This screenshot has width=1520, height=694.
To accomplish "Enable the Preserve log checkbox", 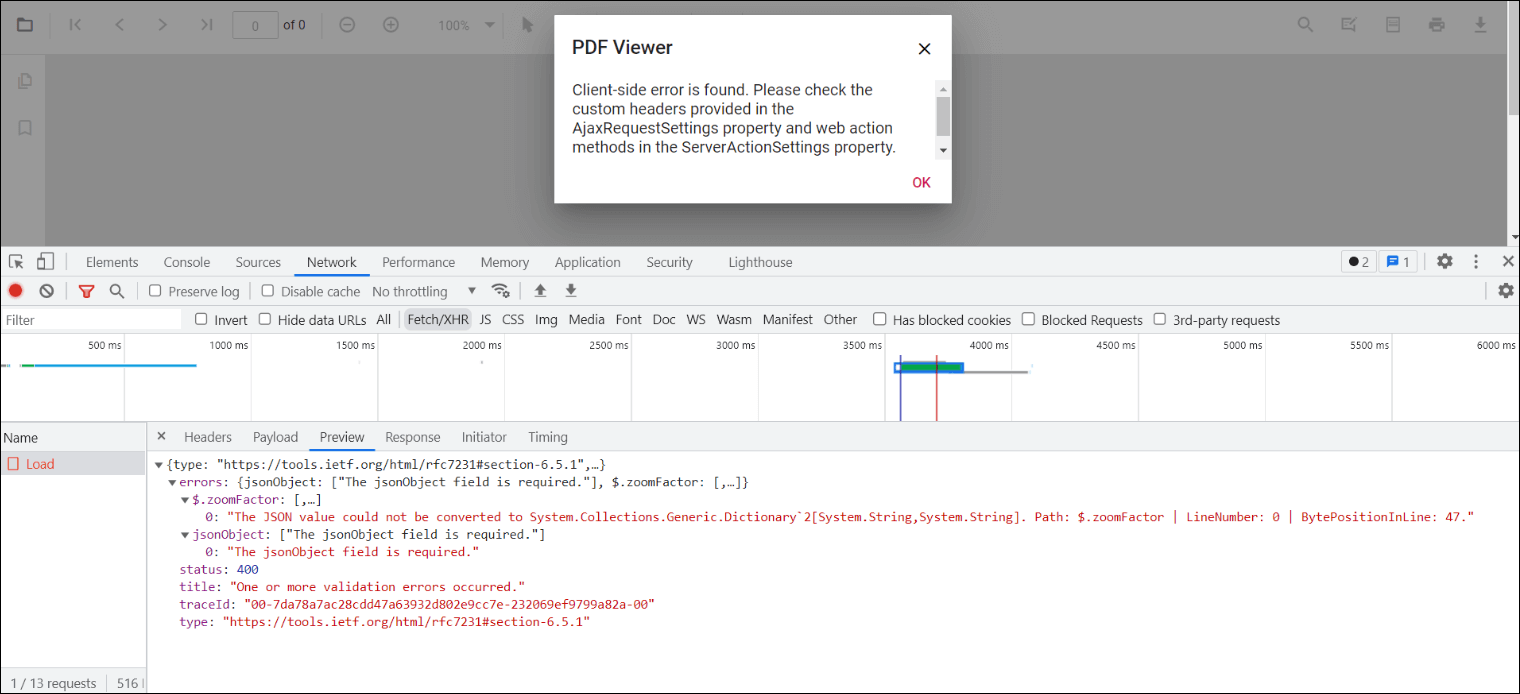I will pos(155,291).
